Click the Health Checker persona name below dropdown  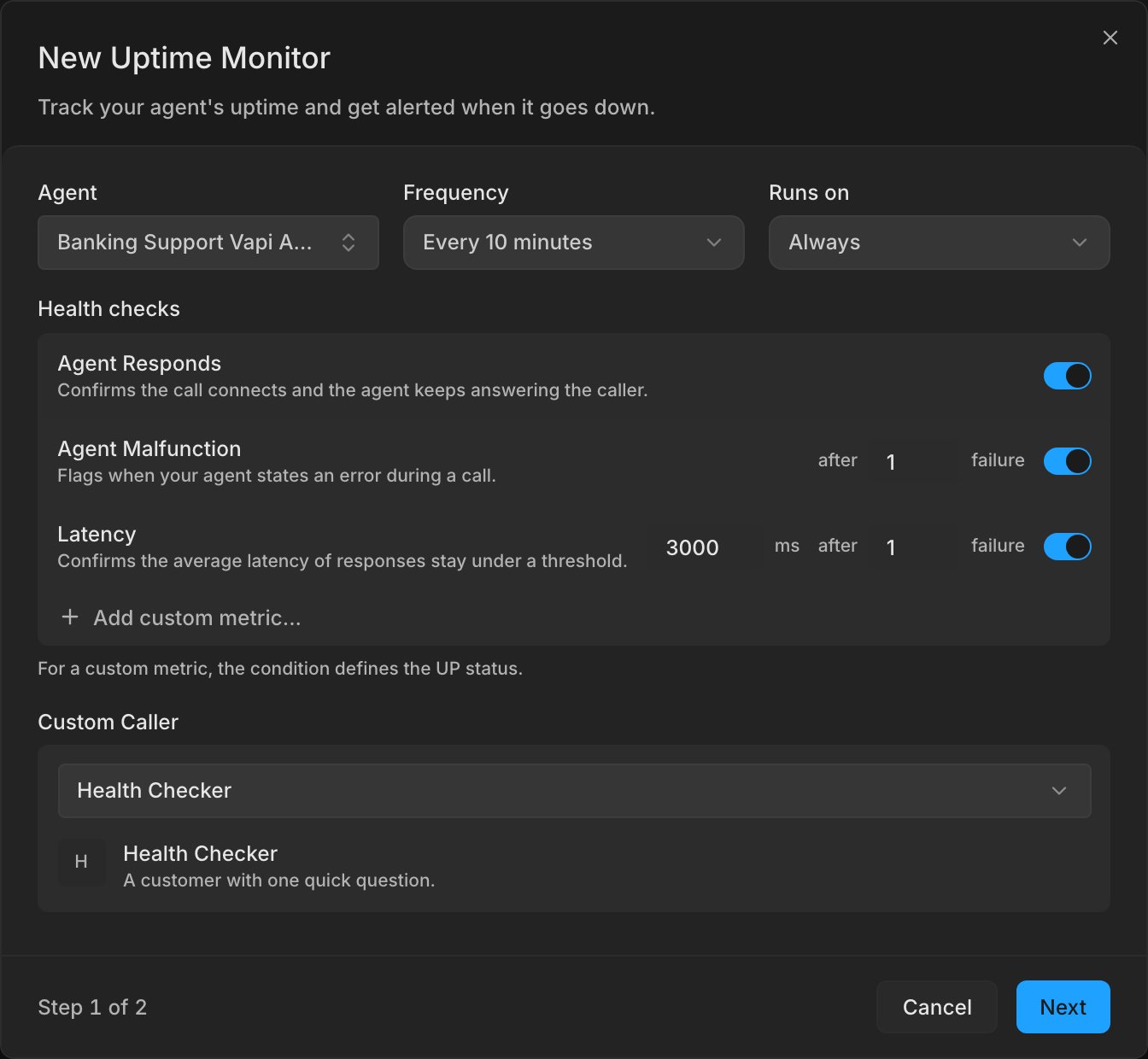(x=201, y=853)
